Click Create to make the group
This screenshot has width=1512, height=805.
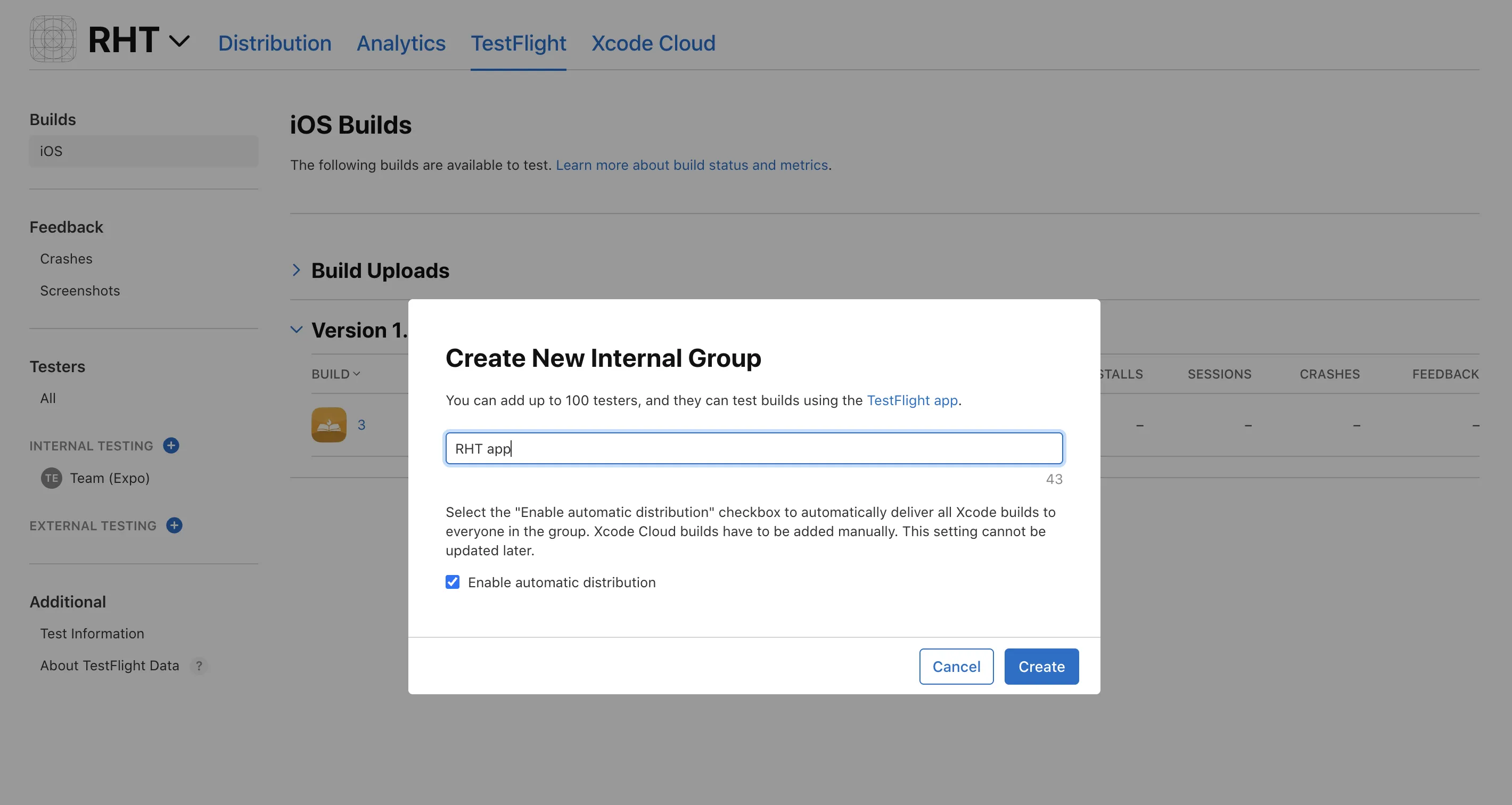[x=1041, y=667]
